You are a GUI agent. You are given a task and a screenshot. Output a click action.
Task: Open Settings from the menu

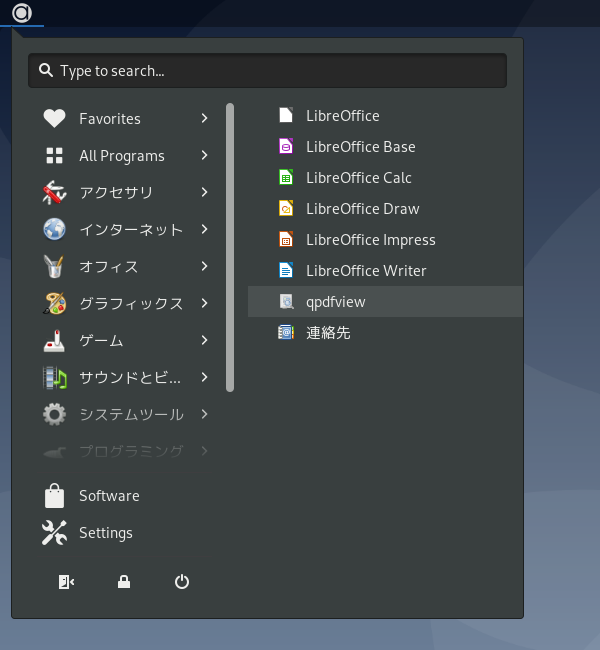[126, 533]
